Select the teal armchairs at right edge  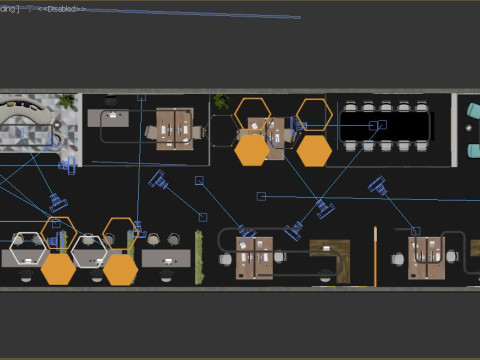tap(473, 130)
